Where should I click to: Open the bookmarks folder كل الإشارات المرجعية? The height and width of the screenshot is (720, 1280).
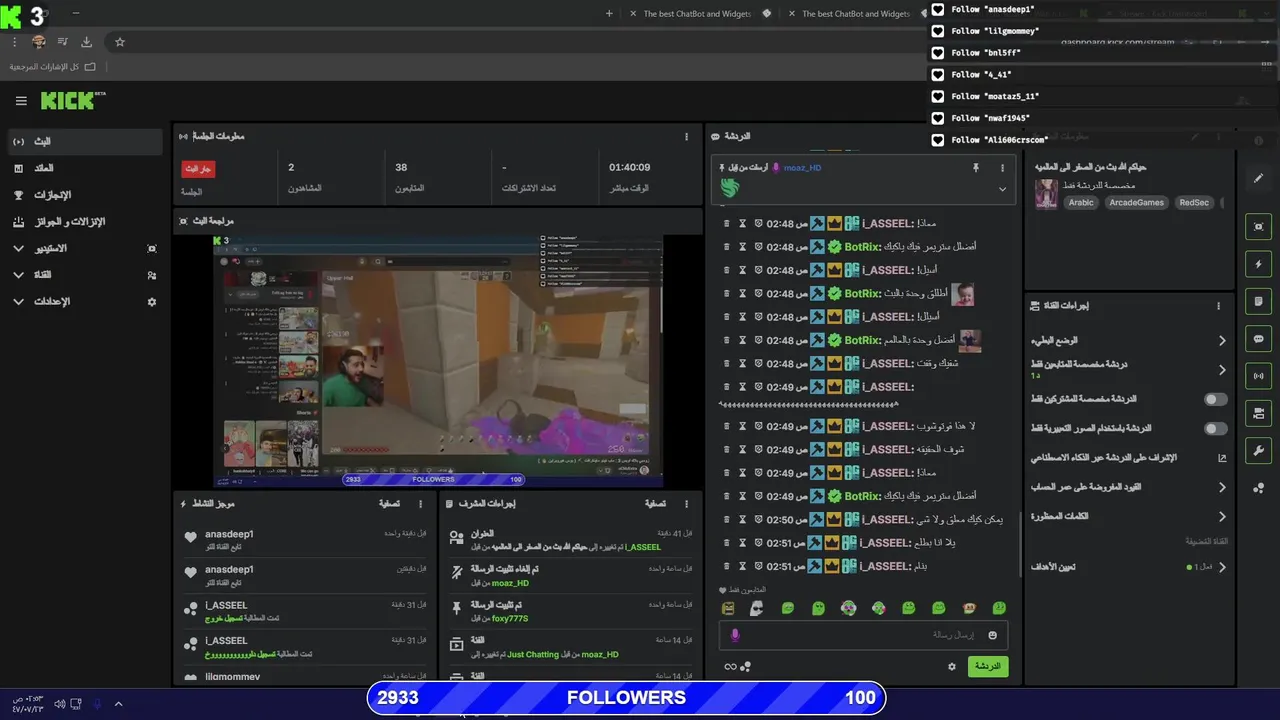coord(53,66)
